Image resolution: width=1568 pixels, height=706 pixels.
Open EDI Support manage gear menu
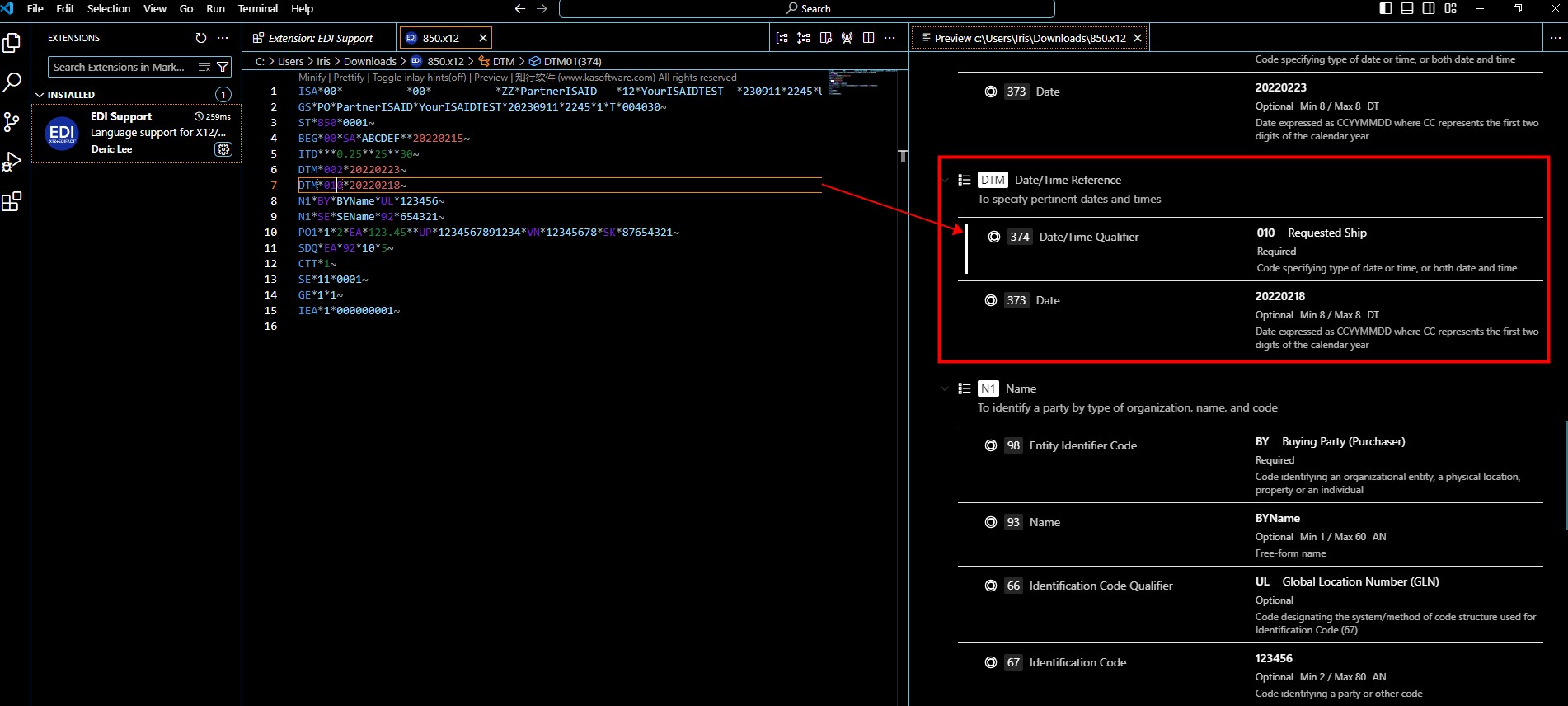tap(223, 149)
